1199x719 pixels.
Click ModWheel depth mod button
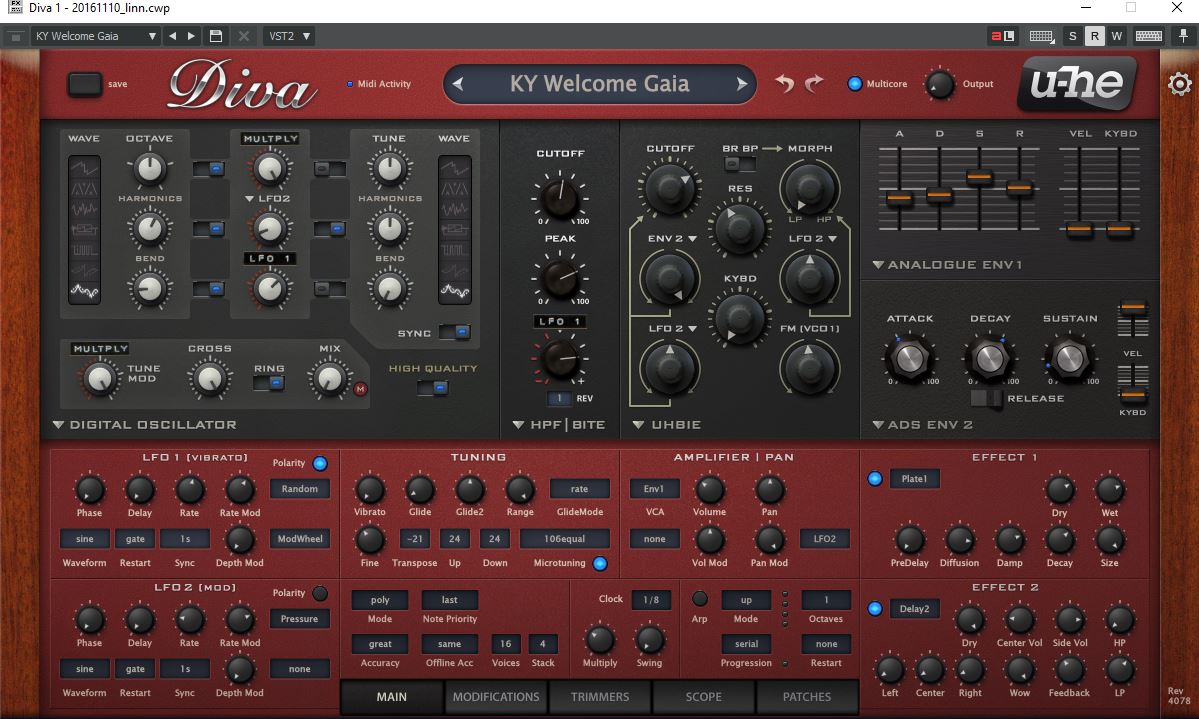coord(300,538)
